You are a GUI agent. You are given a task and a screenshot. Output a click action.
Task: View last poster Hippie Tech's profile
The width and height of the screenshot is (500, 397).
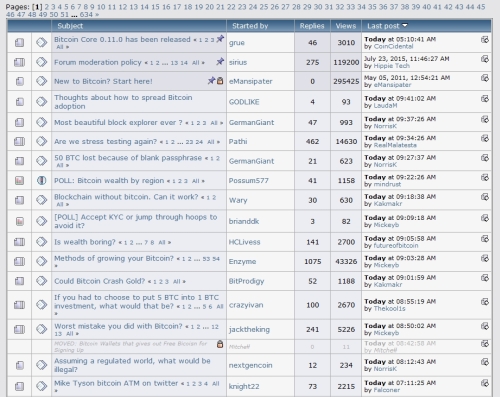click(x=392, y=66)
